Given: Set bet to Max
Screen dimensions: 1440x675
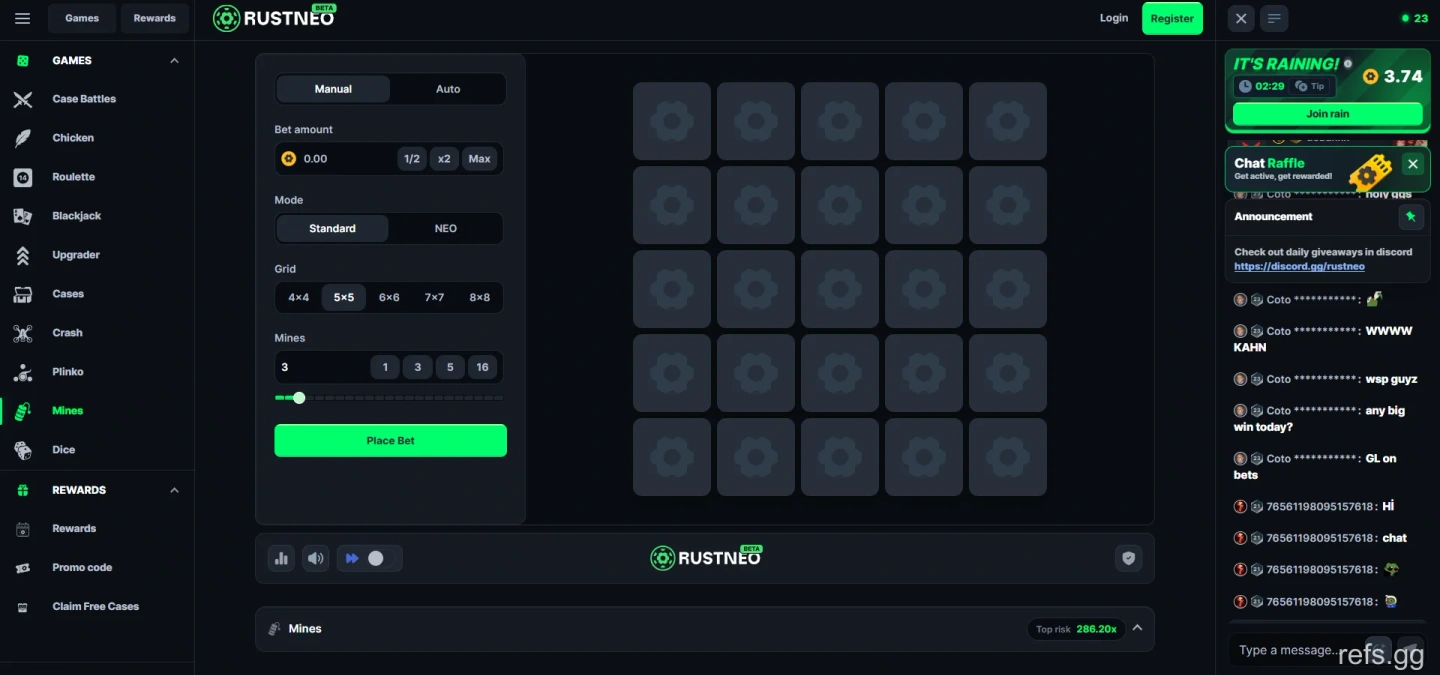Looking at the screenshot, I should (480, 159).
